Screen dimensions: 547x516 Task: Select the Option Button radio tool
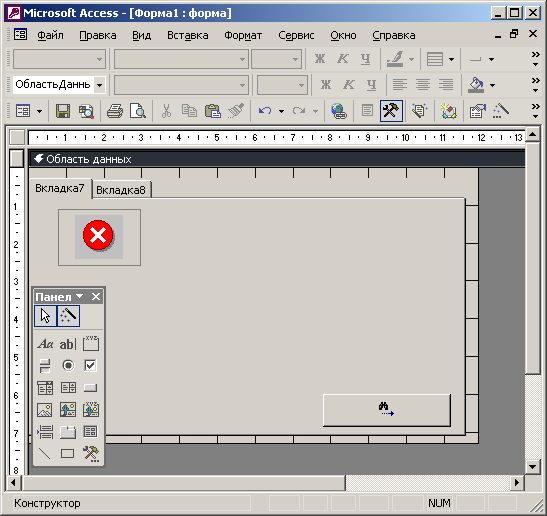pos(68,366)
